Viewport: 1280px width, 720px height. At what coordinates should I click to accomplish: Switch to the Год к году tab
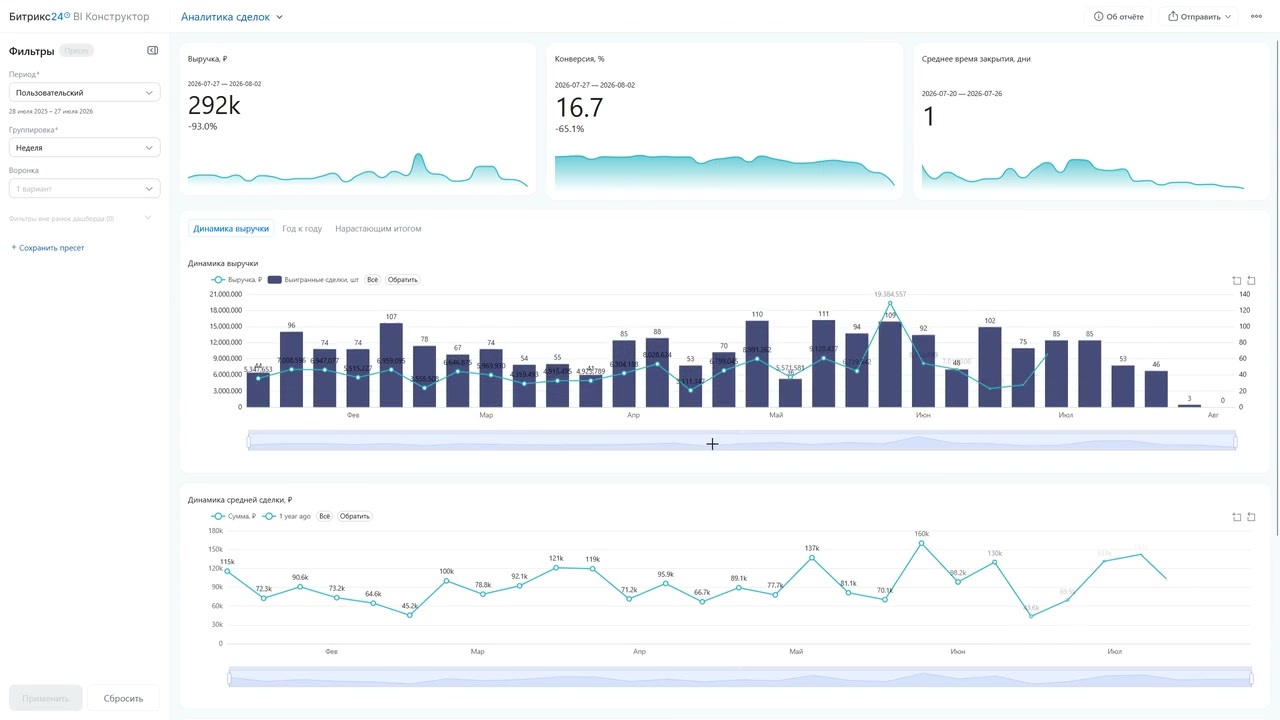(302, 229)
